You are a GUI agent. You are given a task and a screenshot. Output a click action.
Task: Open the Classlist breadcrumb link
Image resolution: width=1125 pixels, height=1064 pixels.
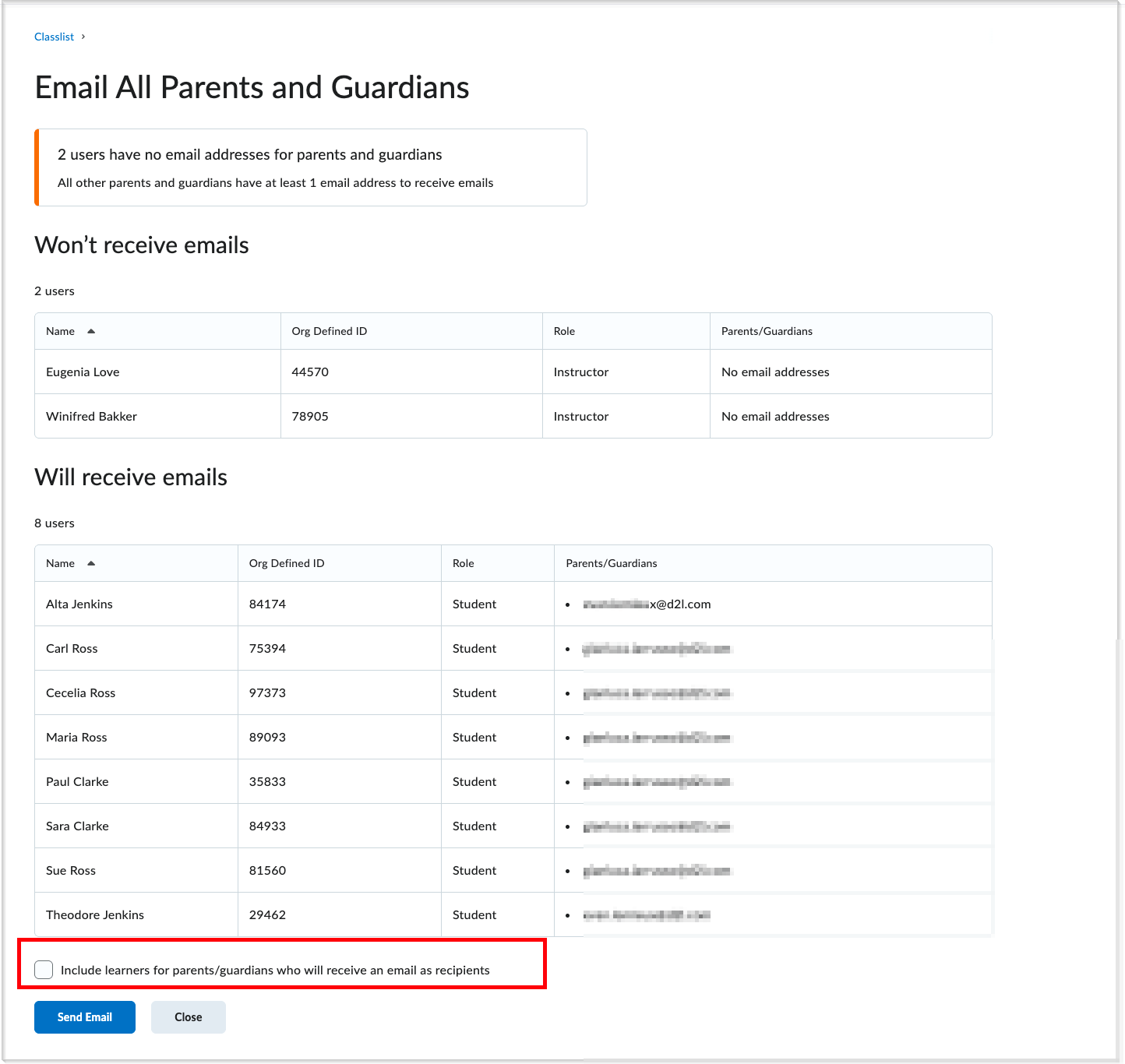[53, 37]
